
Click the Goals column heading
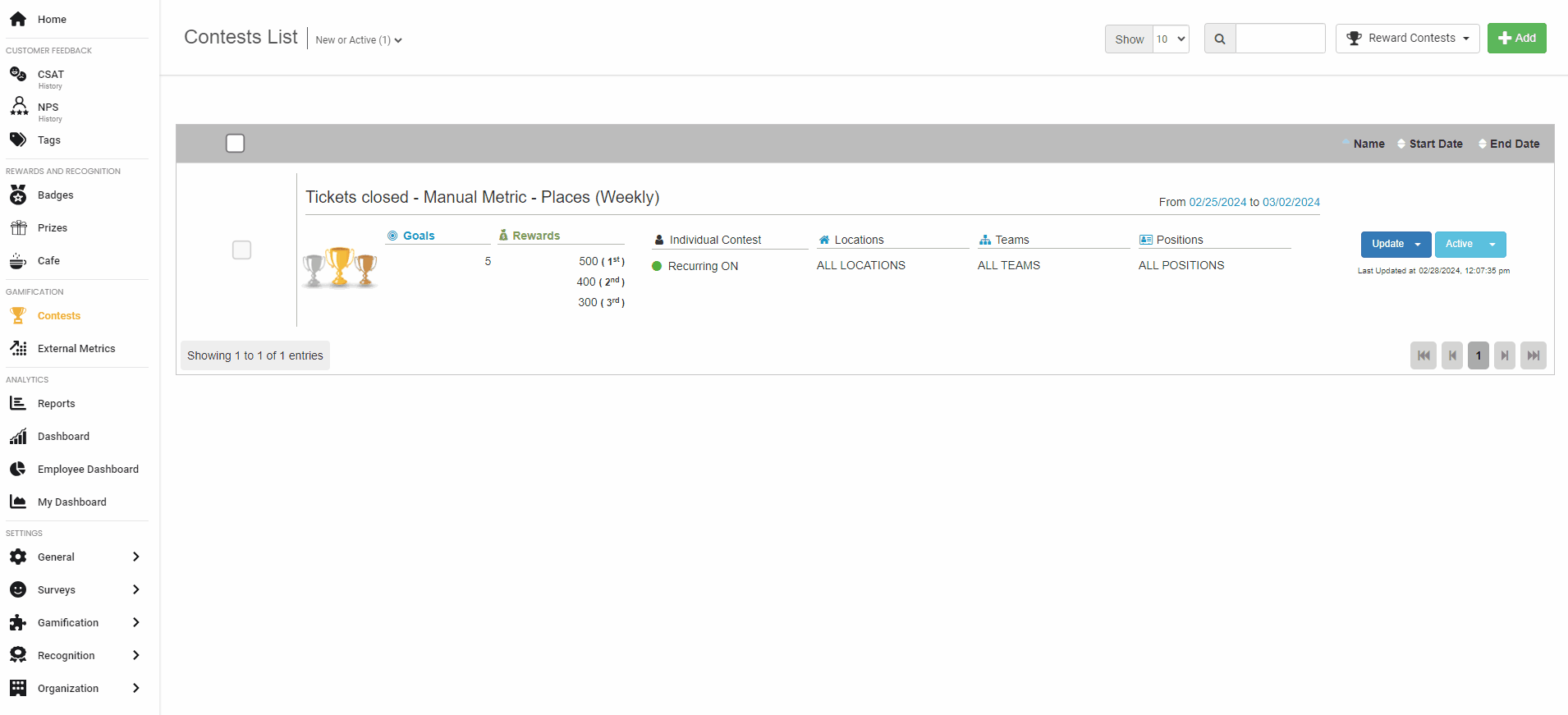click(x=419, y=236)
